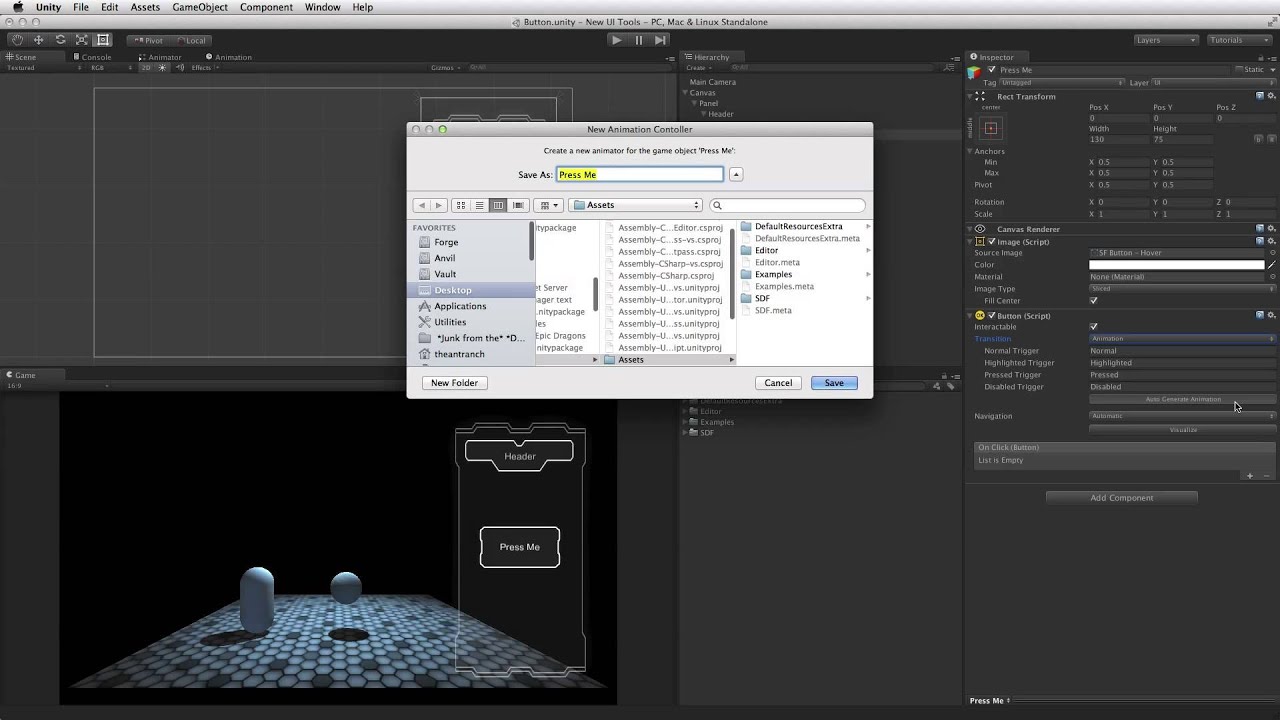
Task: Click the anchor preset icon
Action: click(x=991, y=129)
